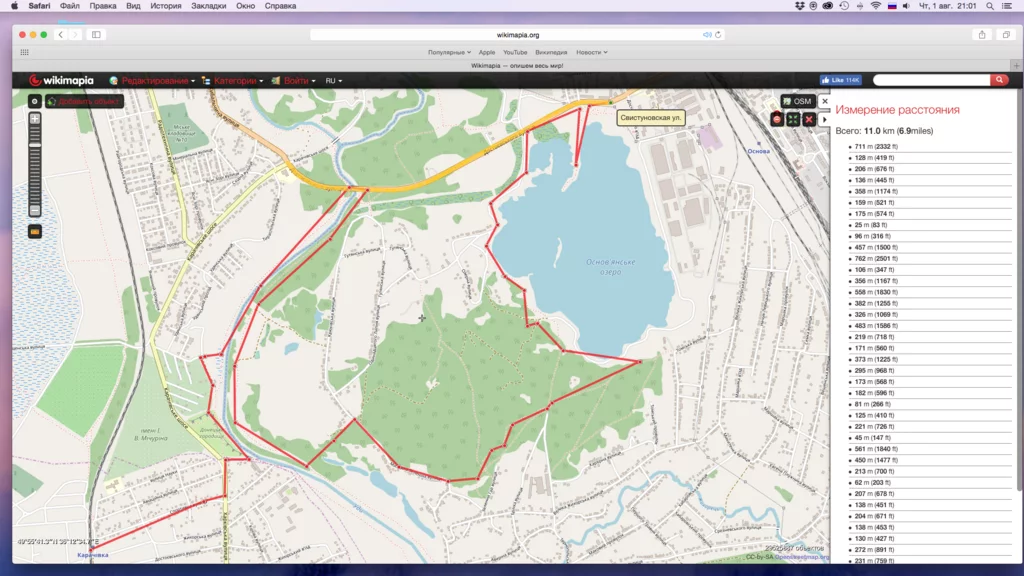
Task: Go back with Safari back arrow
Action: pos(61,35)
